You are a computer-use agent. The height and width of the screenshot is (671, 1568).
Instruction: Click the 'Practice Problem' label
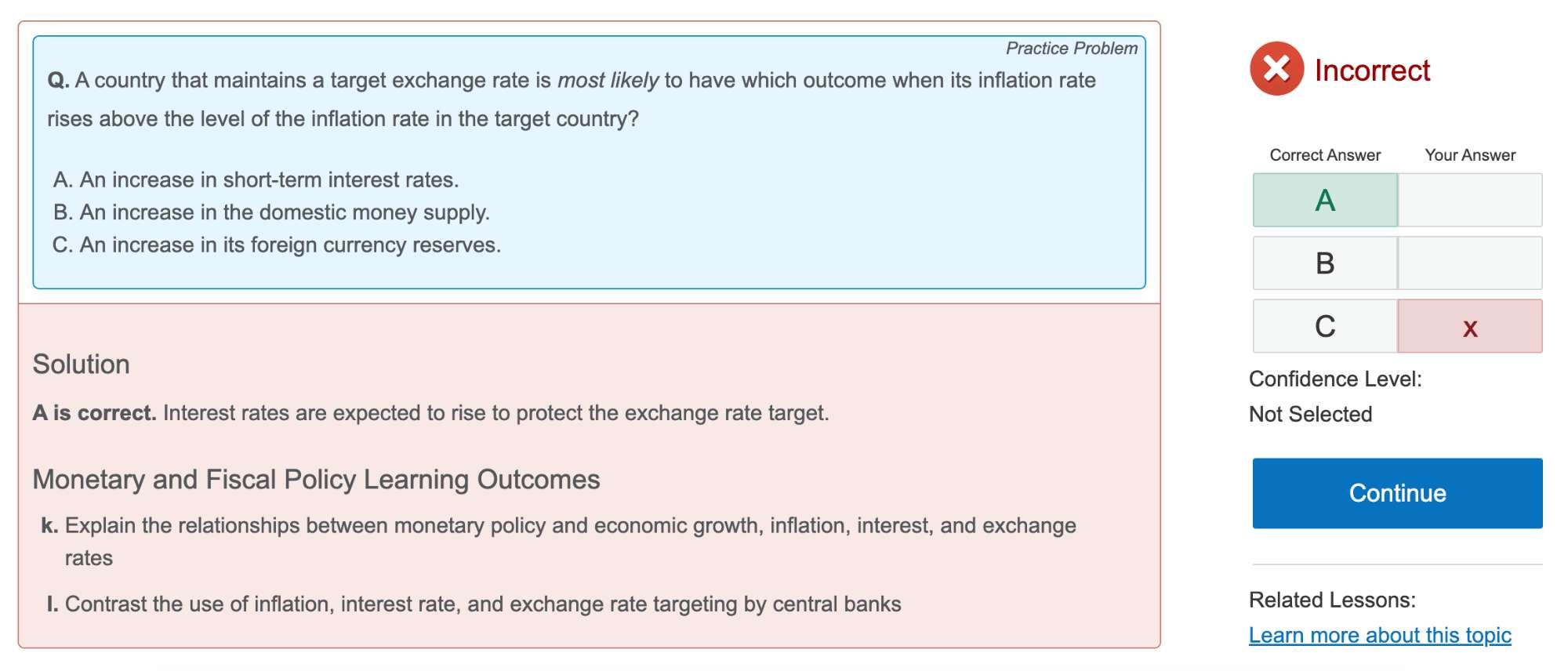pos(1071,49)
